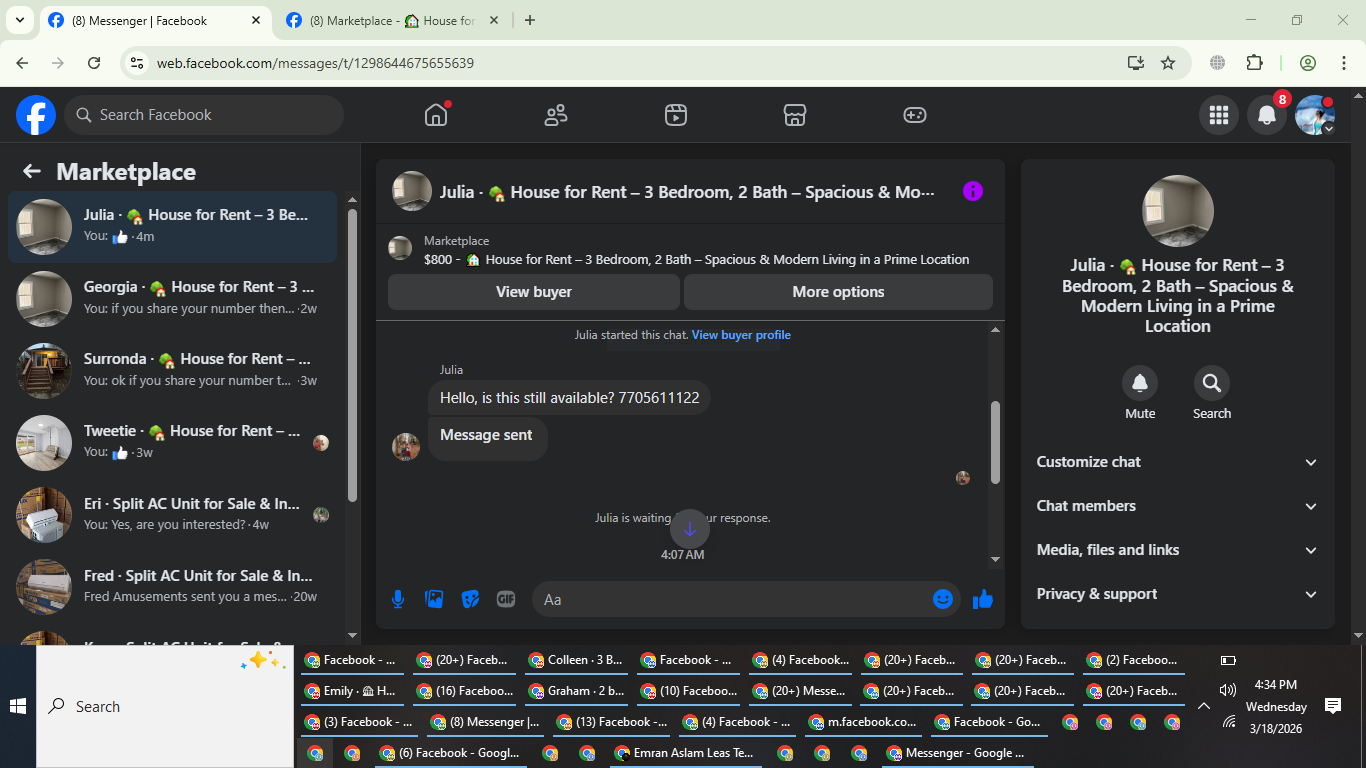Click the conversation list scrollbar thumb
The width and height of the screenshot is (1366, 768).
click(352, 355)
